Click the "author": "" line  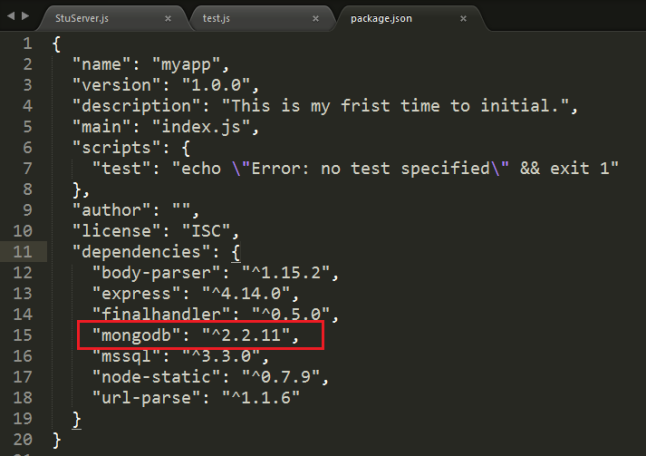(136, 210)
